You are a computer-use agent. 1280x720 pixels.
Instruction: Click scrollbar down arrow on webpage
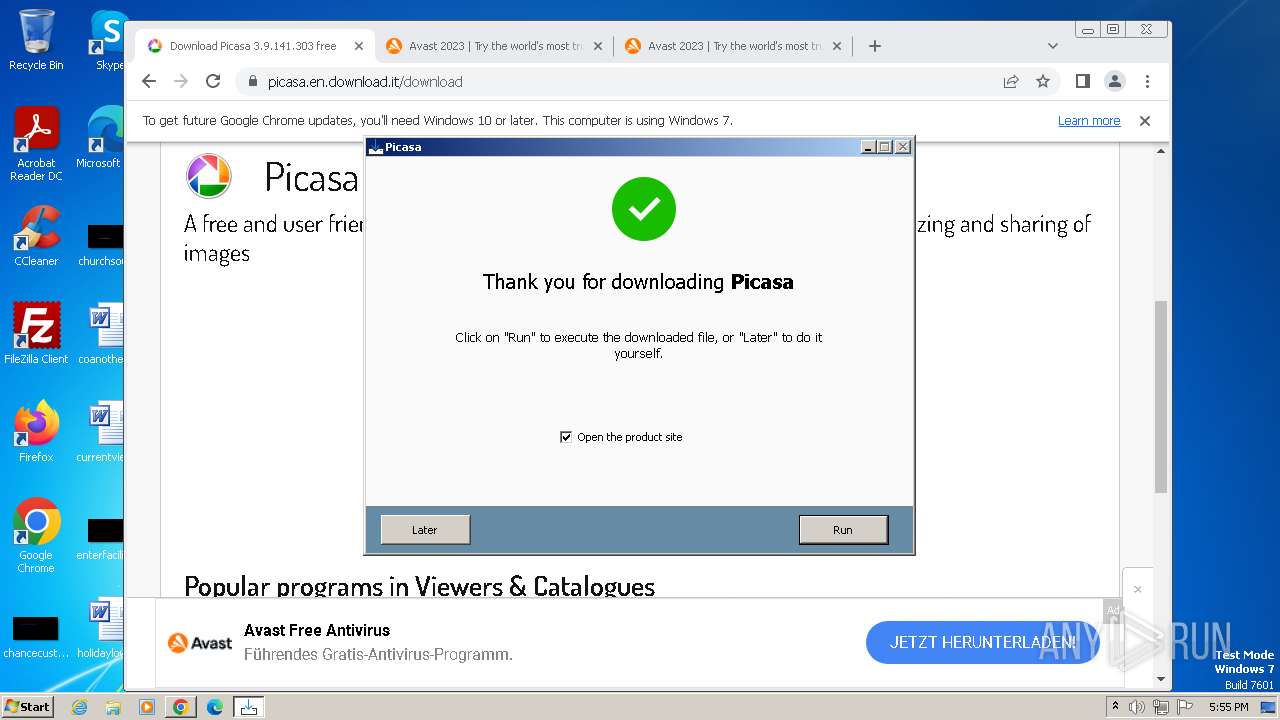click(1160, 679)
